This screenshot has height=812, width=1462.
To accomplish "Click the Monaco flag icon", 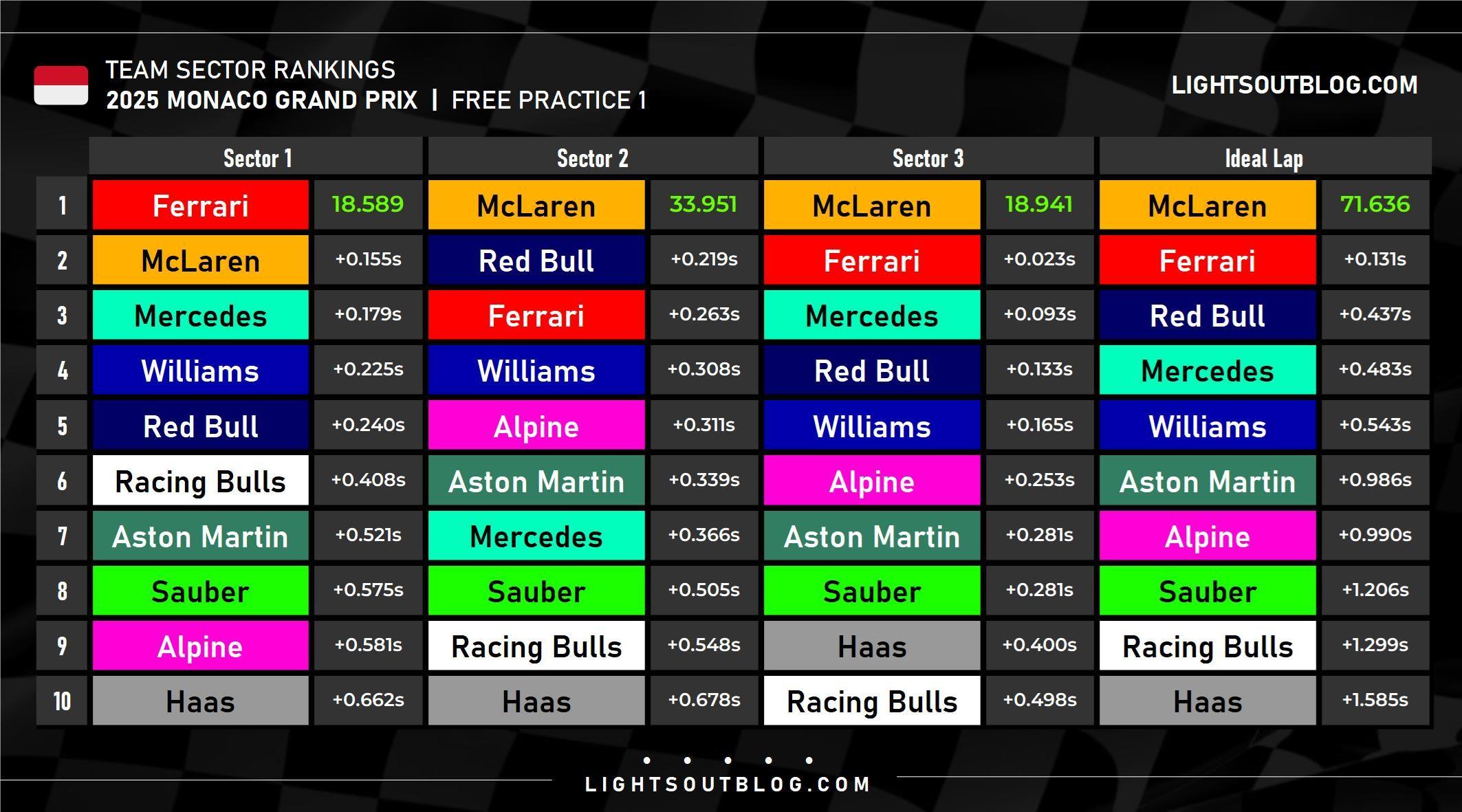I will pyautogui.click(x=61, y=85).
